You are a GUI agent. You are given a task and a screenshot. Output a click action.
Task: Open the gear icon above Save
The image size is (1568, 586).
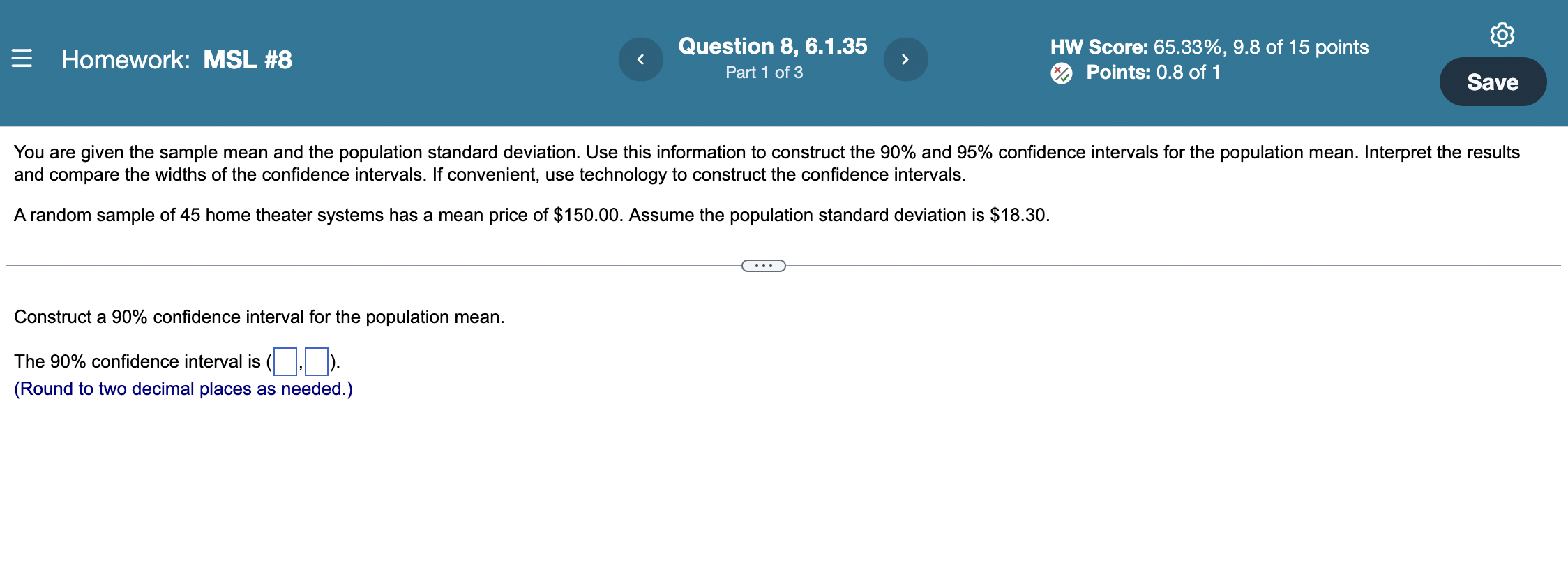pos(1504,36)
